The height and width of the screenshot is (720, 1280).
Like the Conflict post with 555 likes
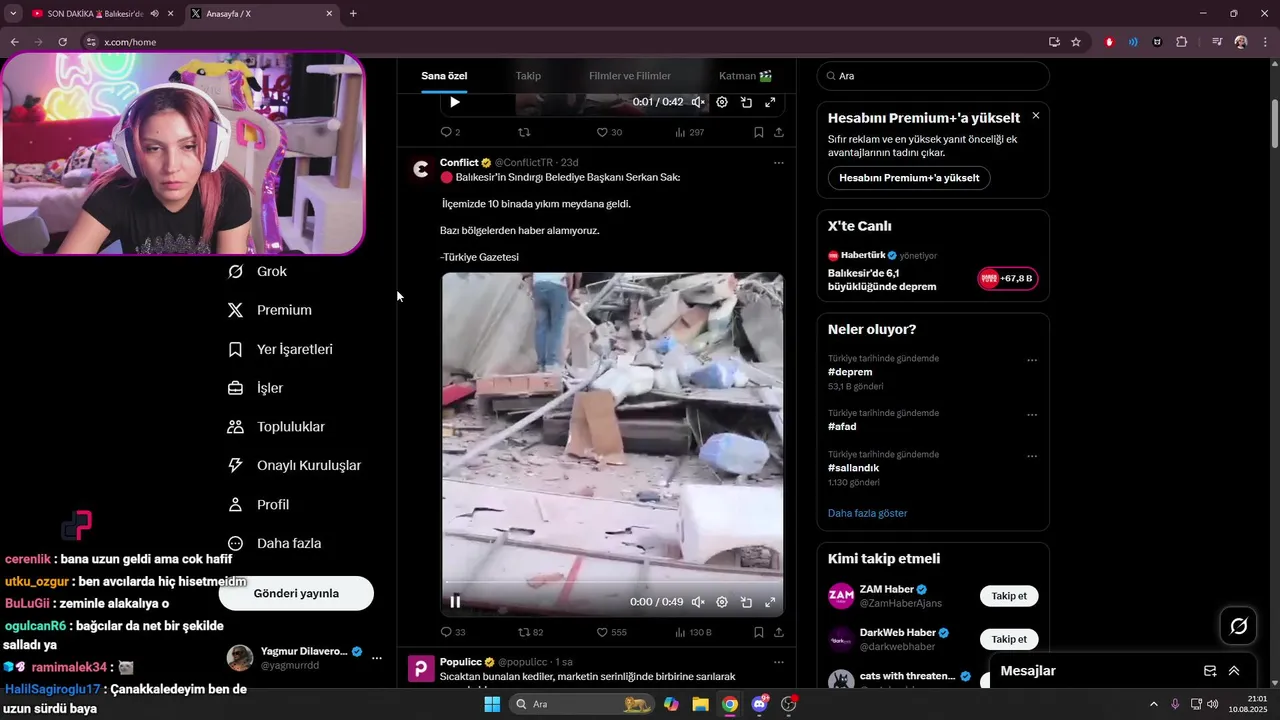[x=611, y=632]
